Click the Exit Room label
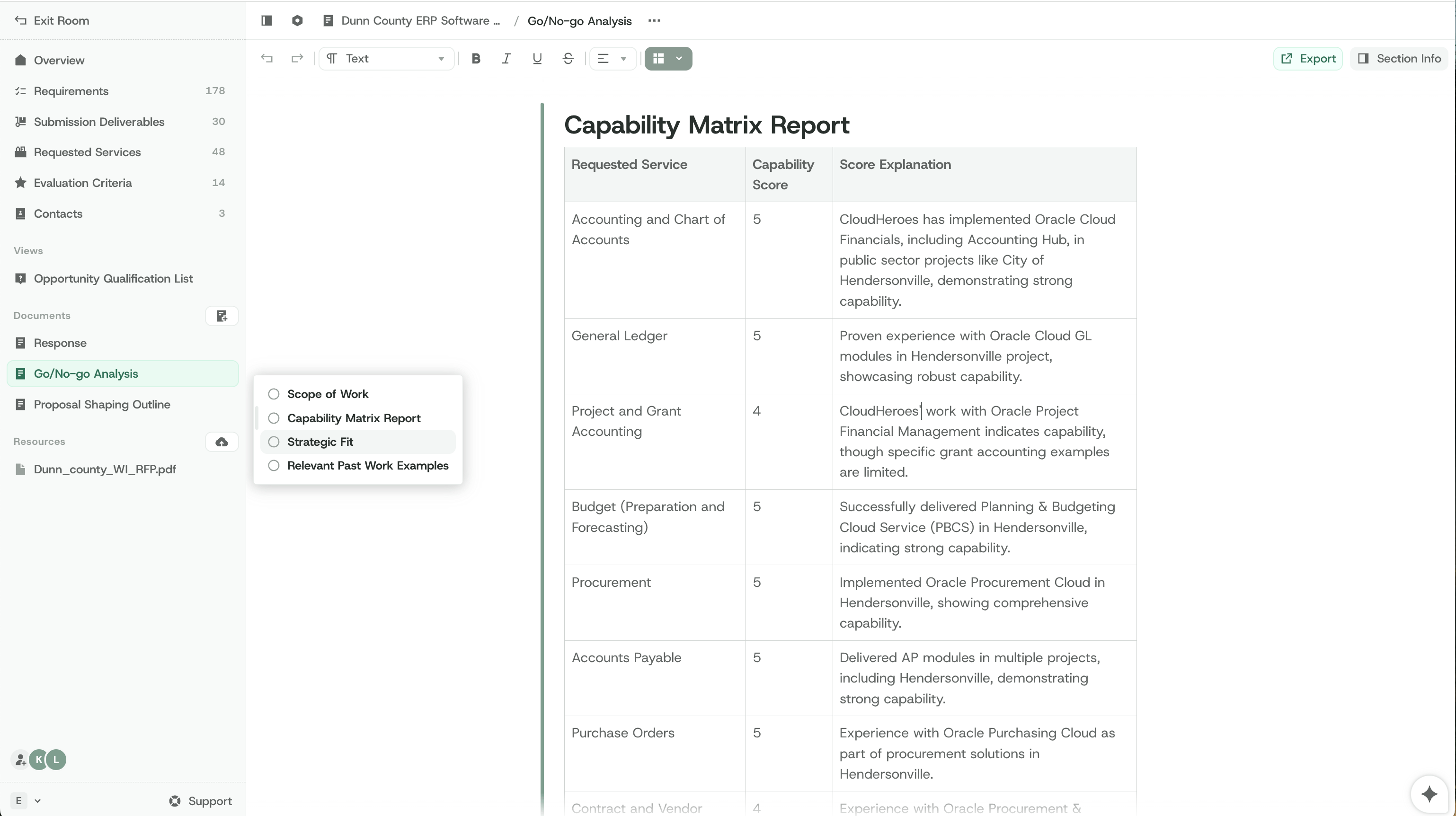 tap(62, 21)
